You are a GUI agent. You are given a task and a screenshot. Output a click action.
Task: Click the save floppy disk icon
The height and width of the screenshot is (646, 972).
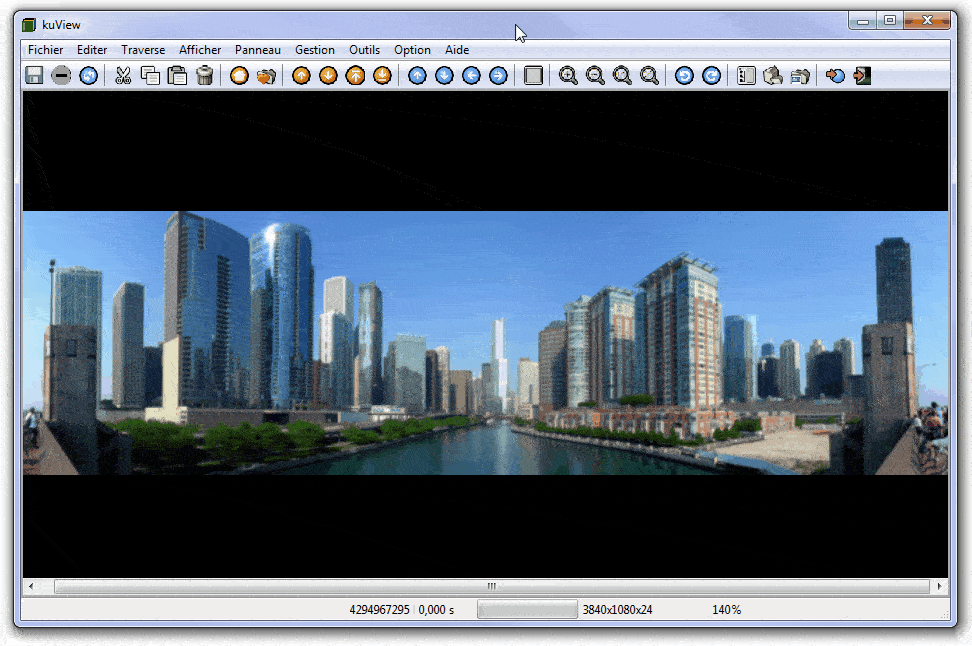click(34, 76)
